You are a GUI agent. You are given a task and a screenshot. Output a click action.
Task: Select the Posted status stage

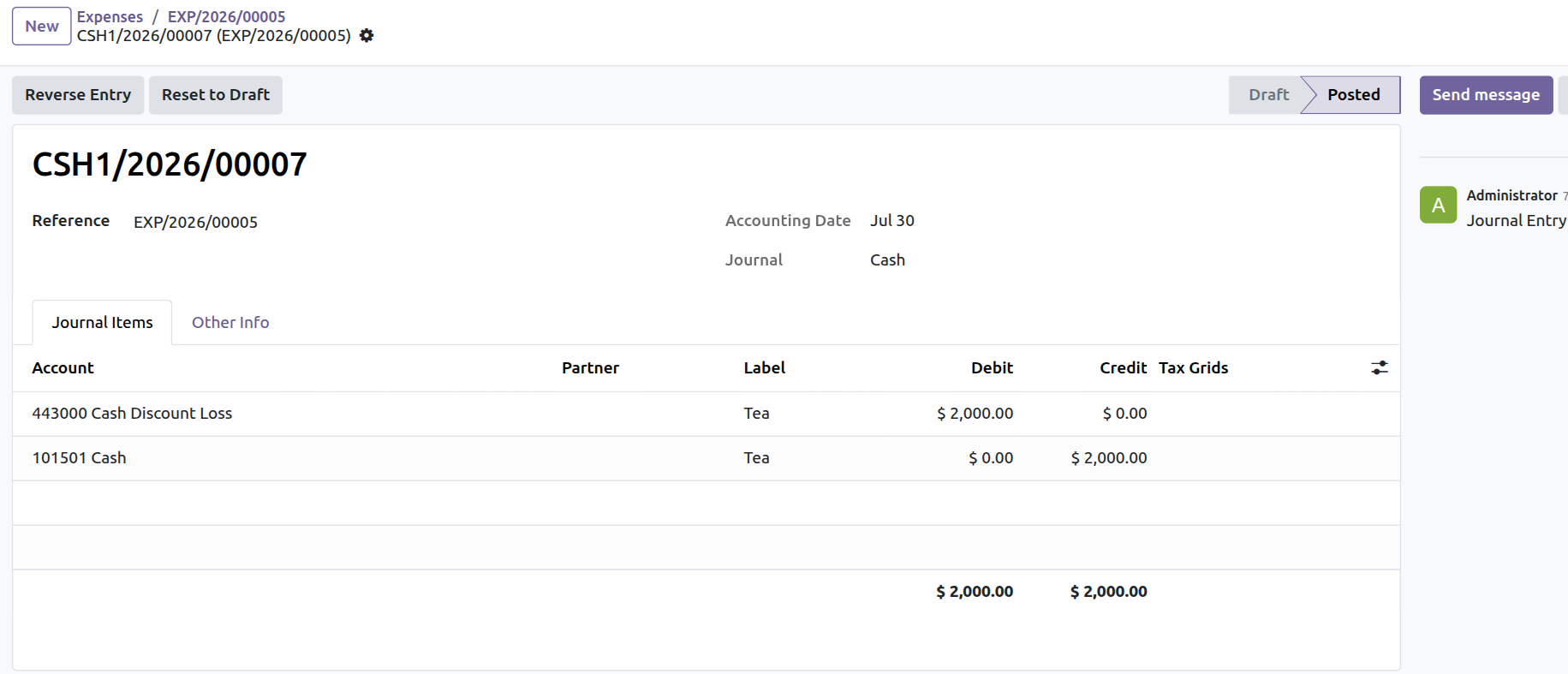click(1353, 95)
